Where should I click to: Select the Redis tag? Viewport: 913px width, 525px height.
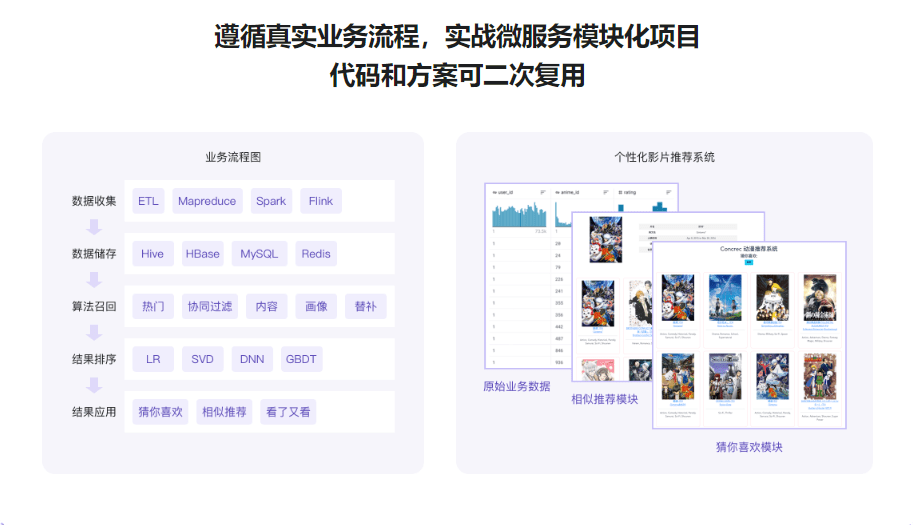pyautogui.click(x=316, y=254)
